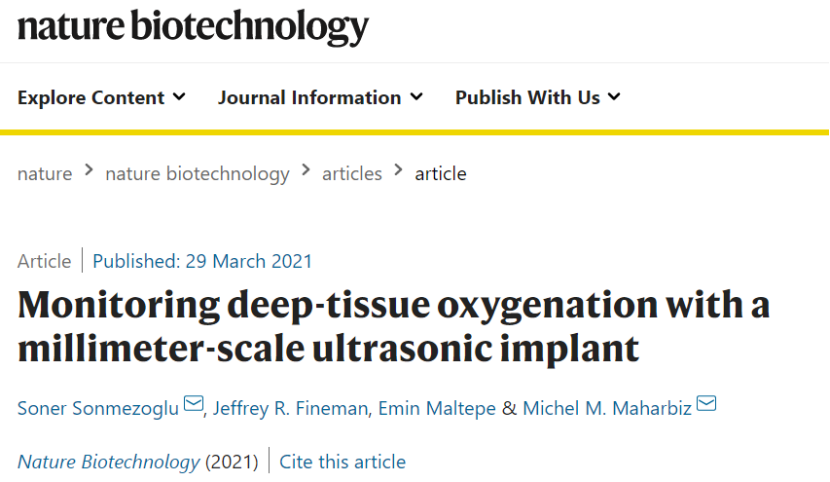Click the Published: 29 March 2021 link
This screenshot has height=482, width=830.
[202, 261]
